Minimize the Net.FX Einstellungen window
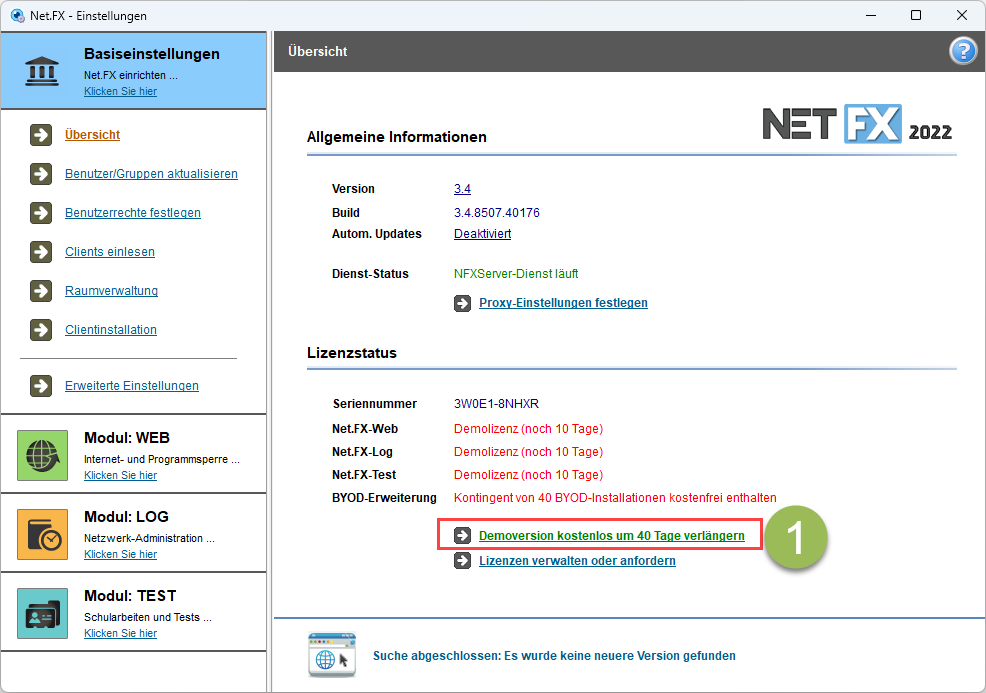 tap(871, 15)
